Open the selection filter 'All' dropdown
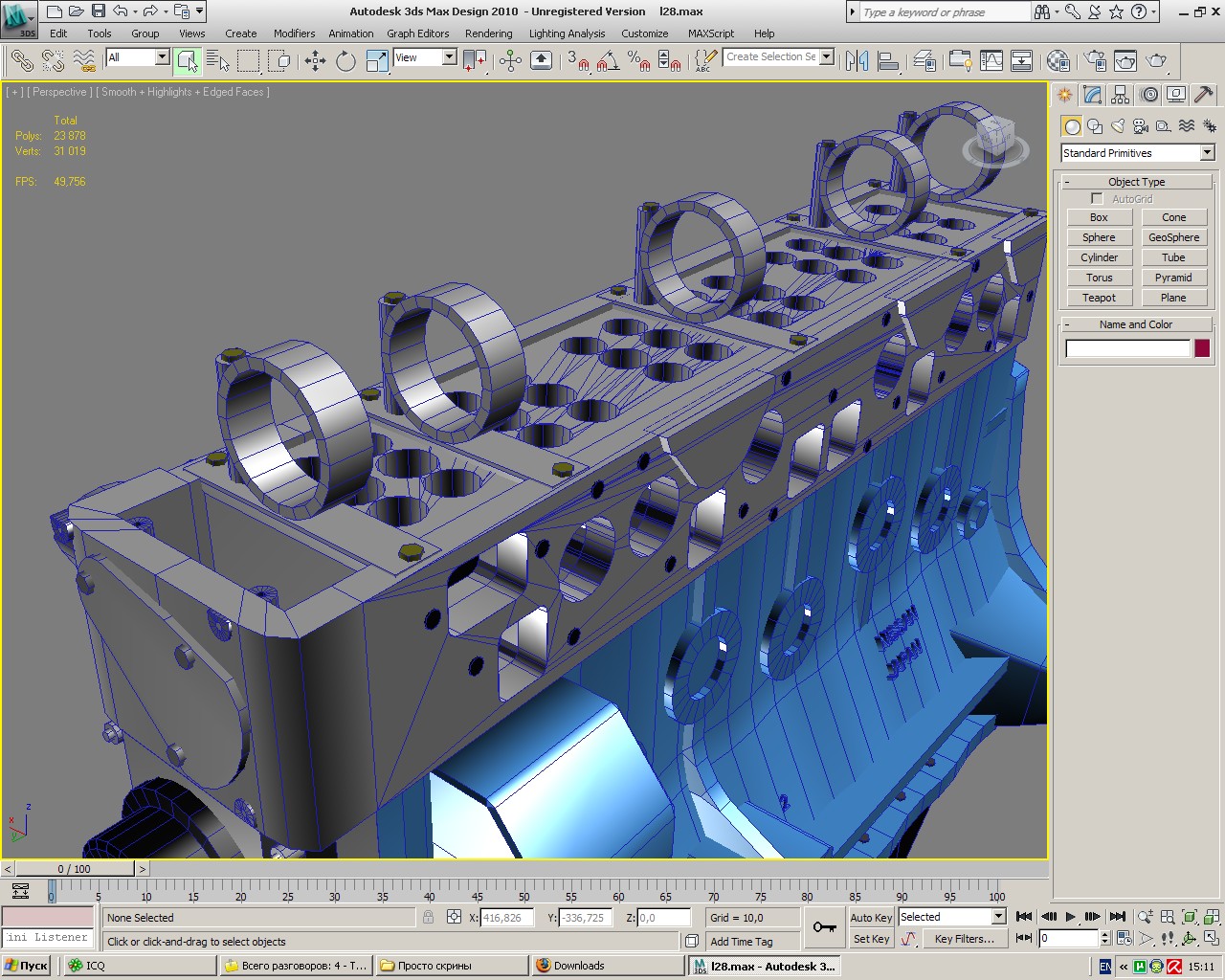Viewport: 1225px width, 980px height. [x=162, y=57]
